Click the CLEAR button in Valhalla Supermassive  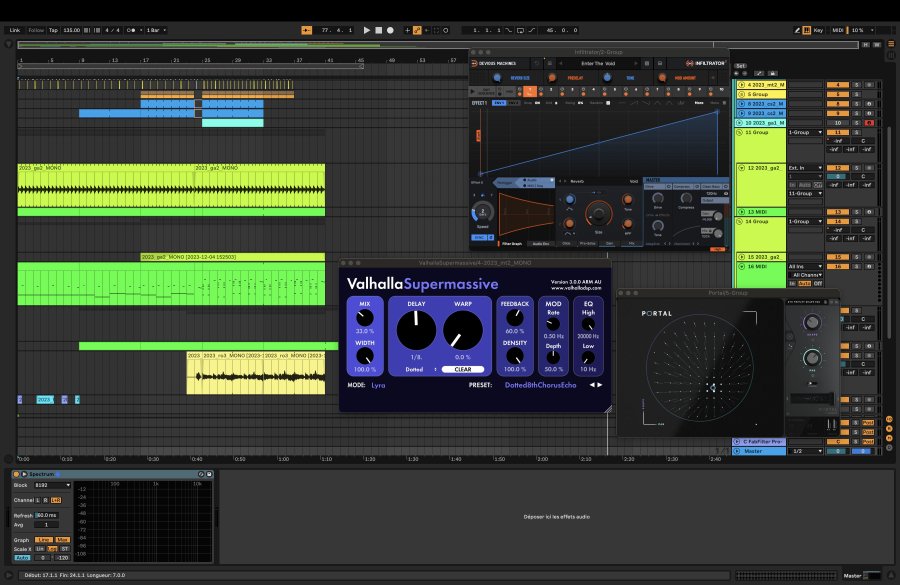pyautogui.click(x=463, y=369)
